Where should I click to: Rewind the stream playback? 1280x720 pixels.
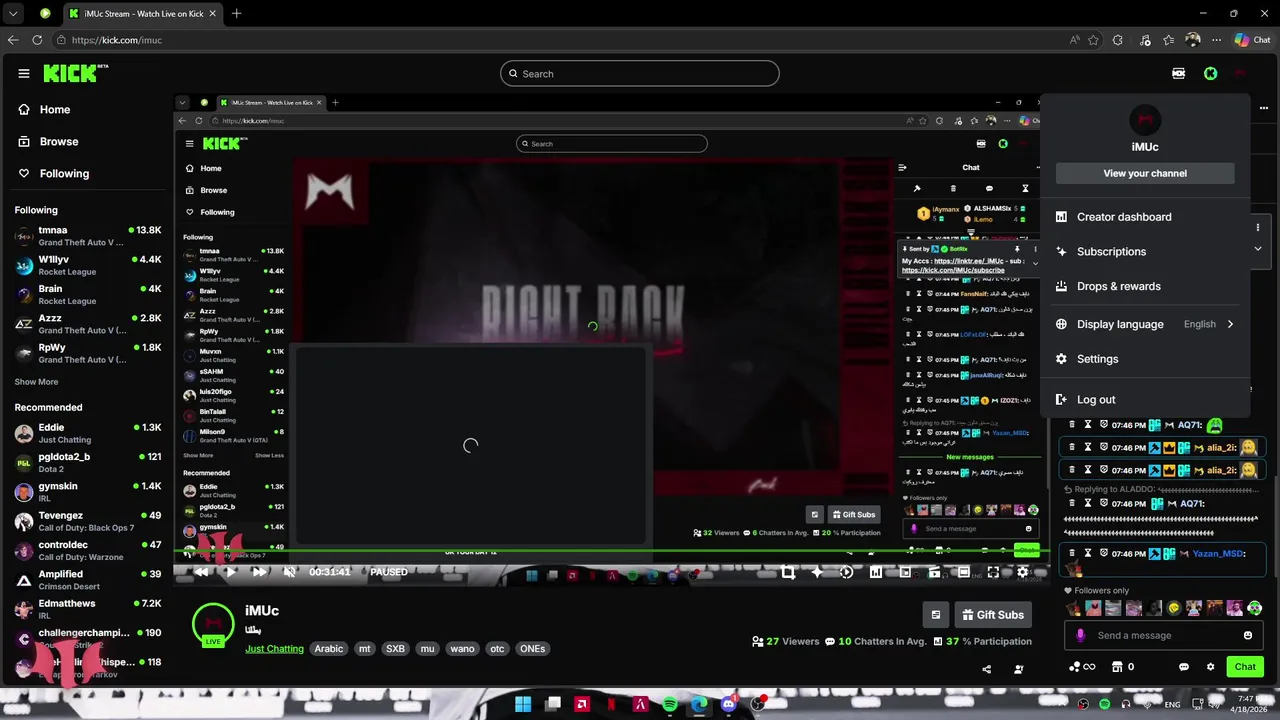point(201,572)
